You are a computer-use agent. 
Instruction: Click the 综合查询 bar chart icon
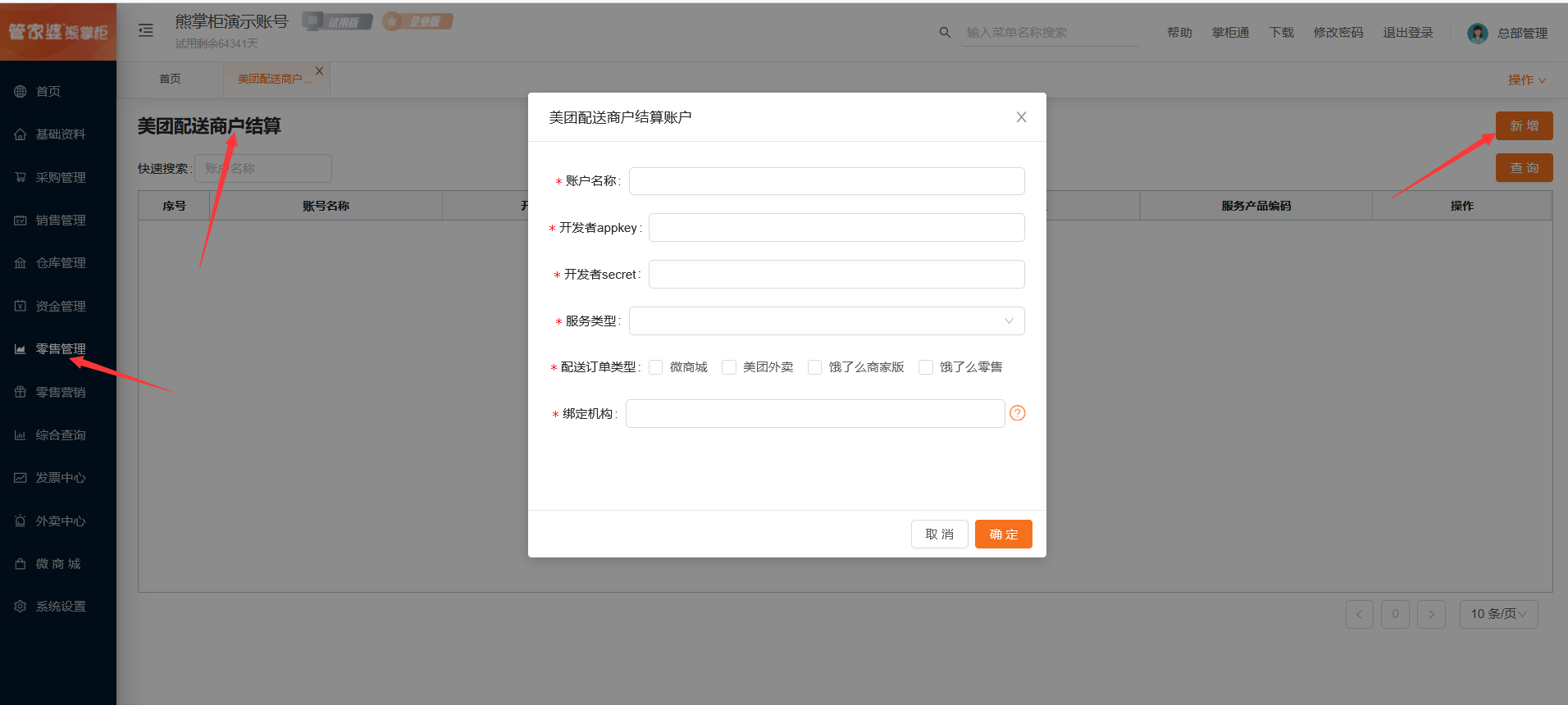pyautogui.click(x=21, y=434)
